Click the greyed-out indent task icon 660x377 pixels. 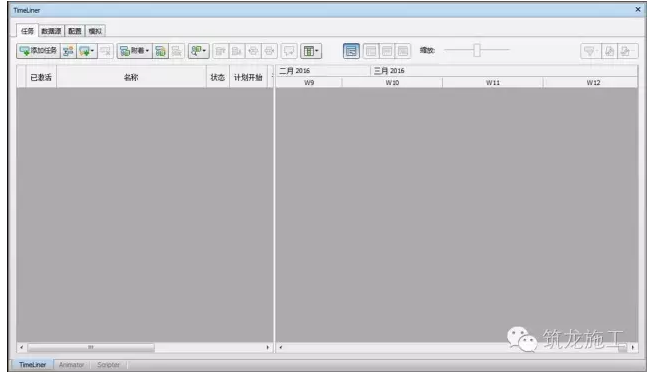tap(253, 51)
